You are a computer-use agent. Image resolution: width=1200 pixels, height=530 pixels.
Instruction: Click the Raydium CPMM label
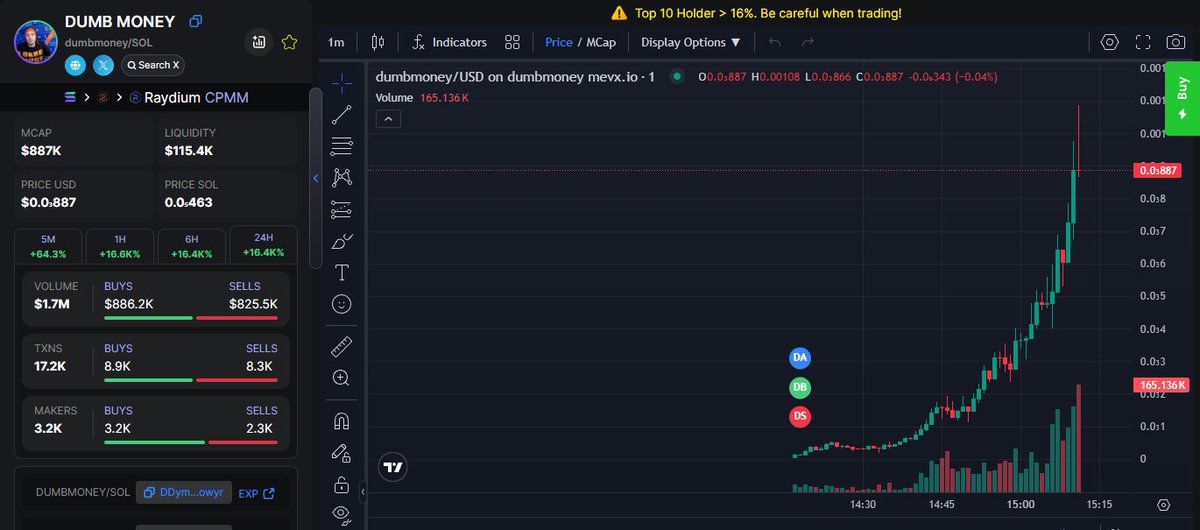194,97
